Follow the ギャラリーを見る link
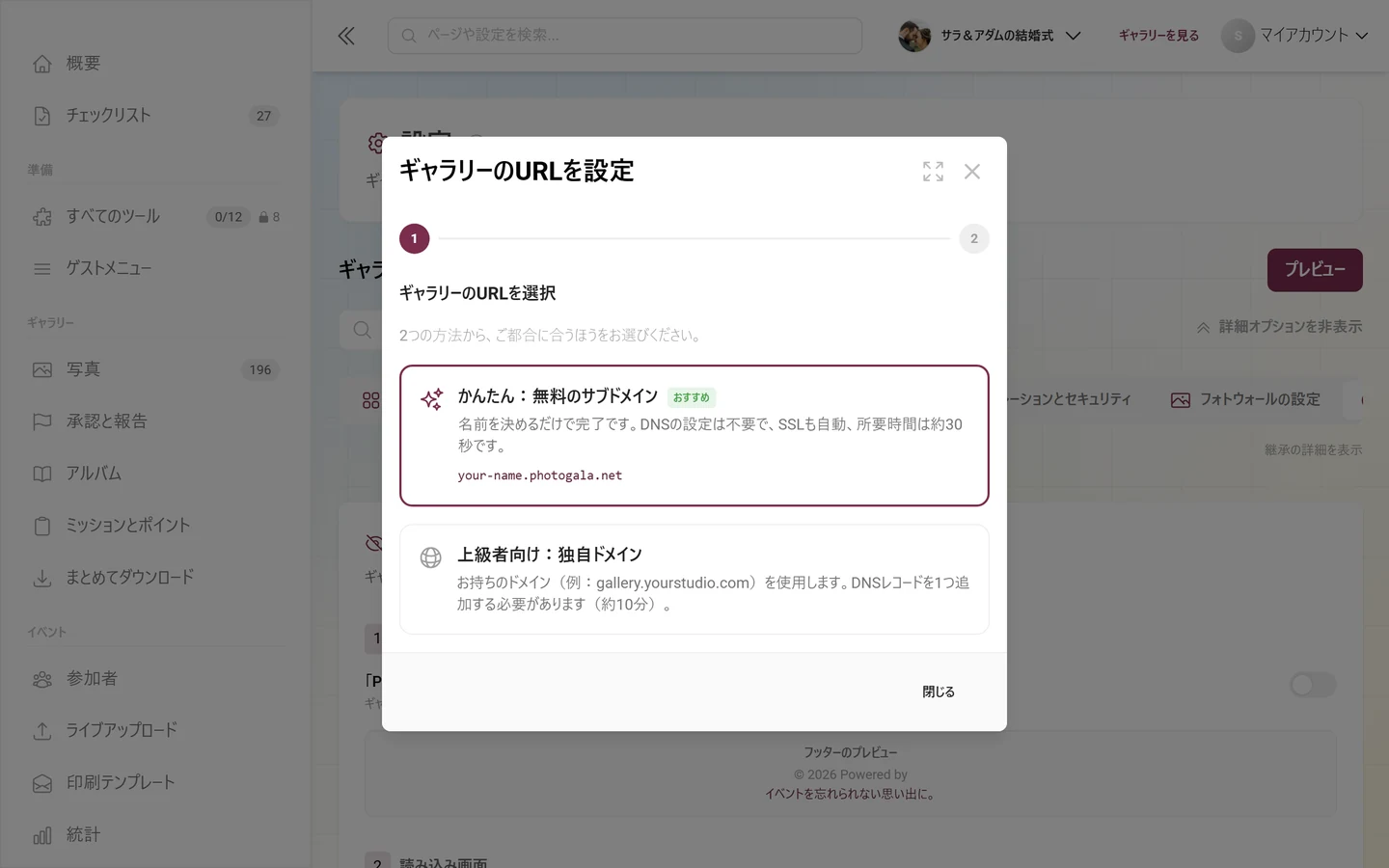 pyautogui.click(x=1158, y=36)
